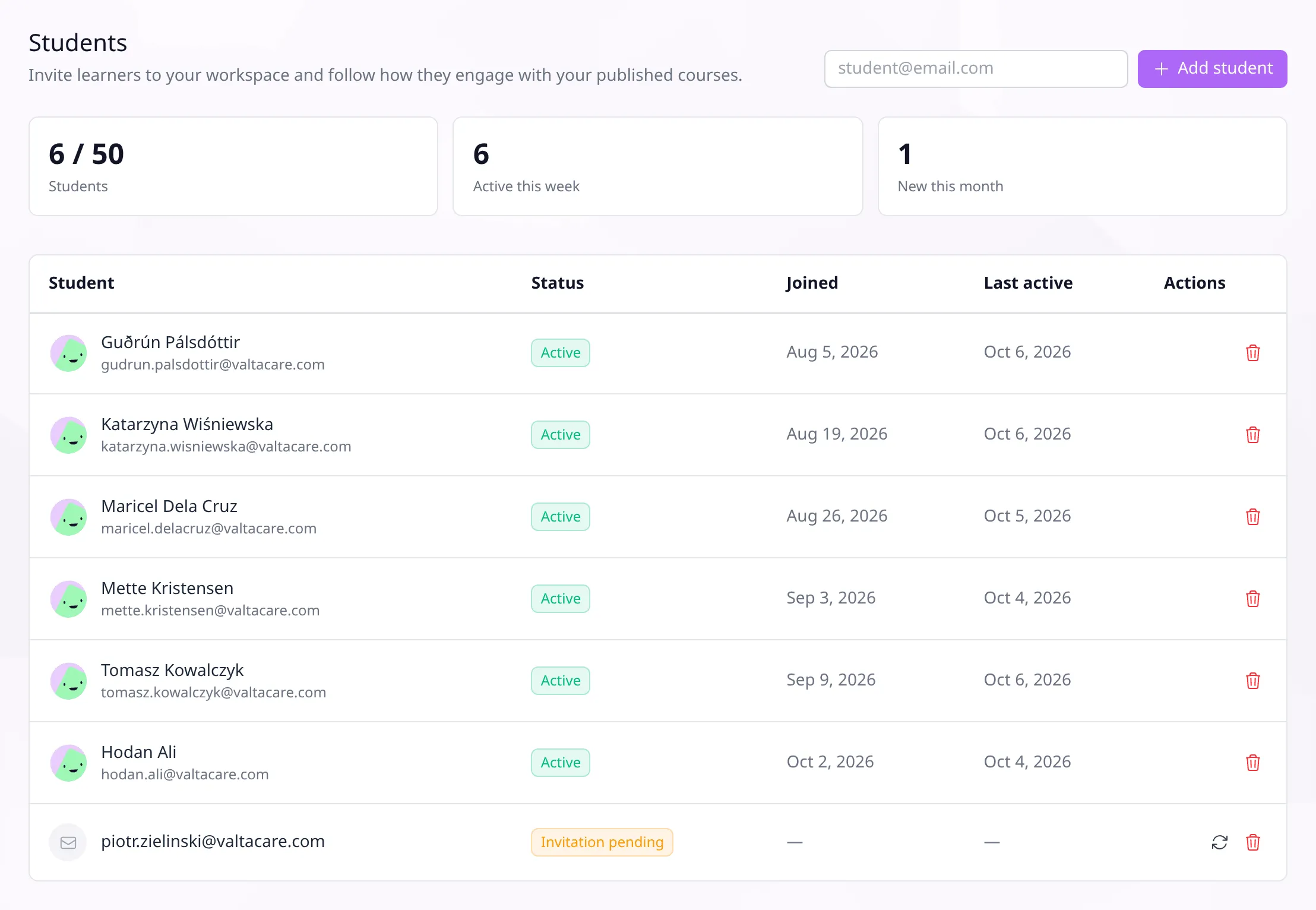Screen dimensions: 1316x910
Task: Click the Student column header
Action: point(81,283)
